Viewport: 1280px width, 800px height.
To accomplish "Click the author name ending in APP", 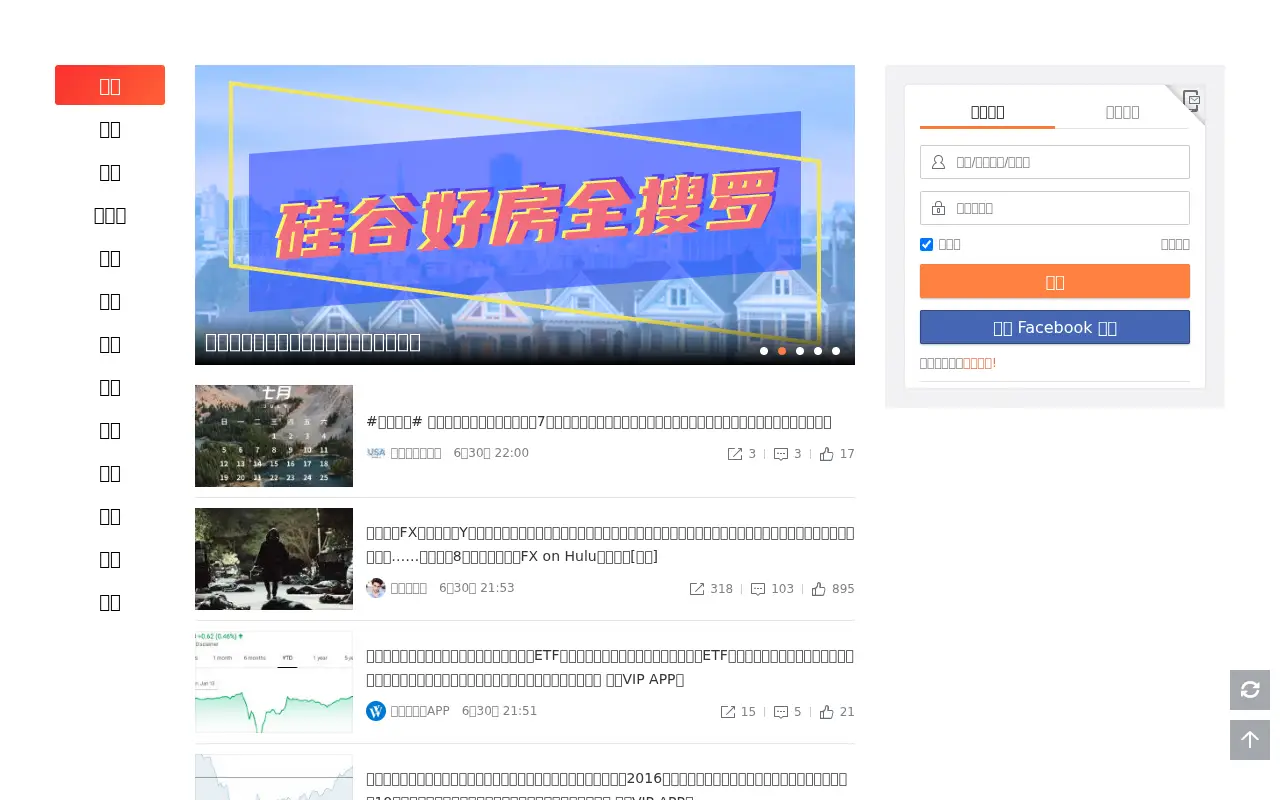I will coord(420,711).
